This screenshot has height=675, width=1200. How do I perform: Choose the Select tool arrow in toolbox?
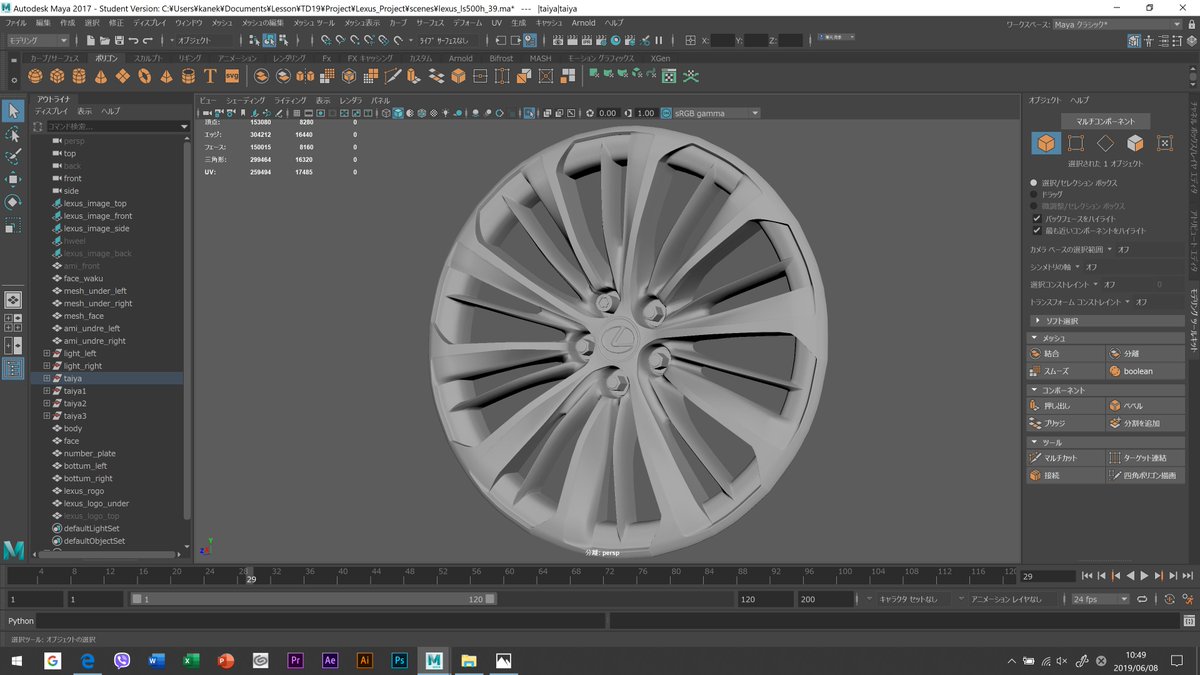tap(13, 111)
